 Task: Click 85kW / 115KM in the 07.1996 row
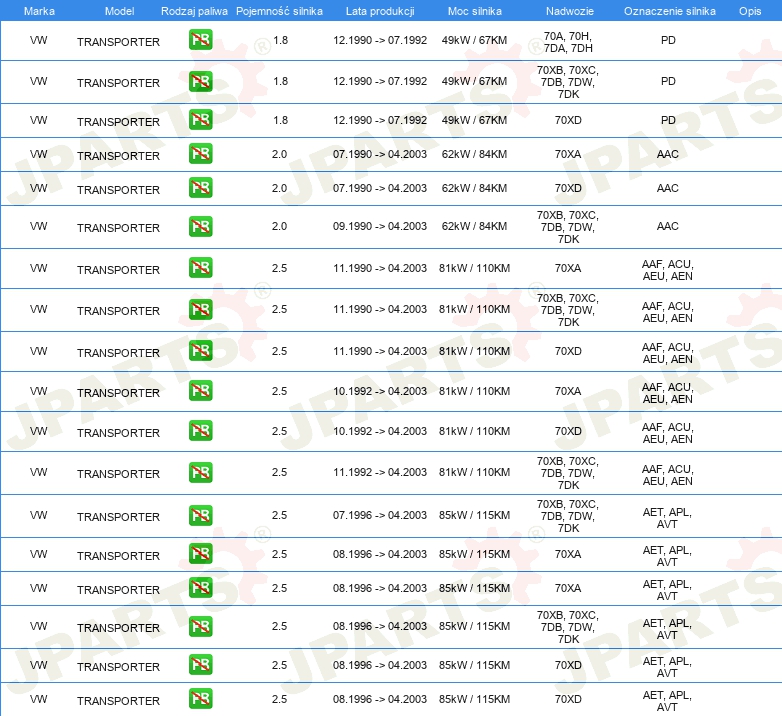point(474,515)
